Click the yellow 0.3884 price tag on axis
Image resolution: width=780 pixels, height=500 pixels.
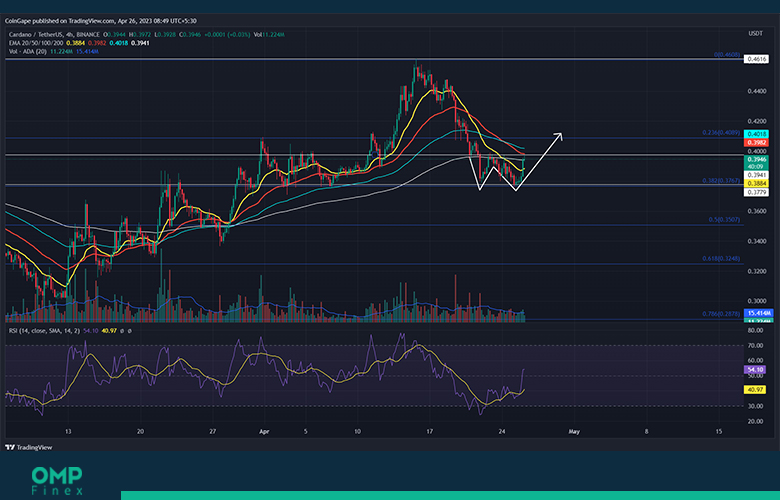(x=756, y=184)
